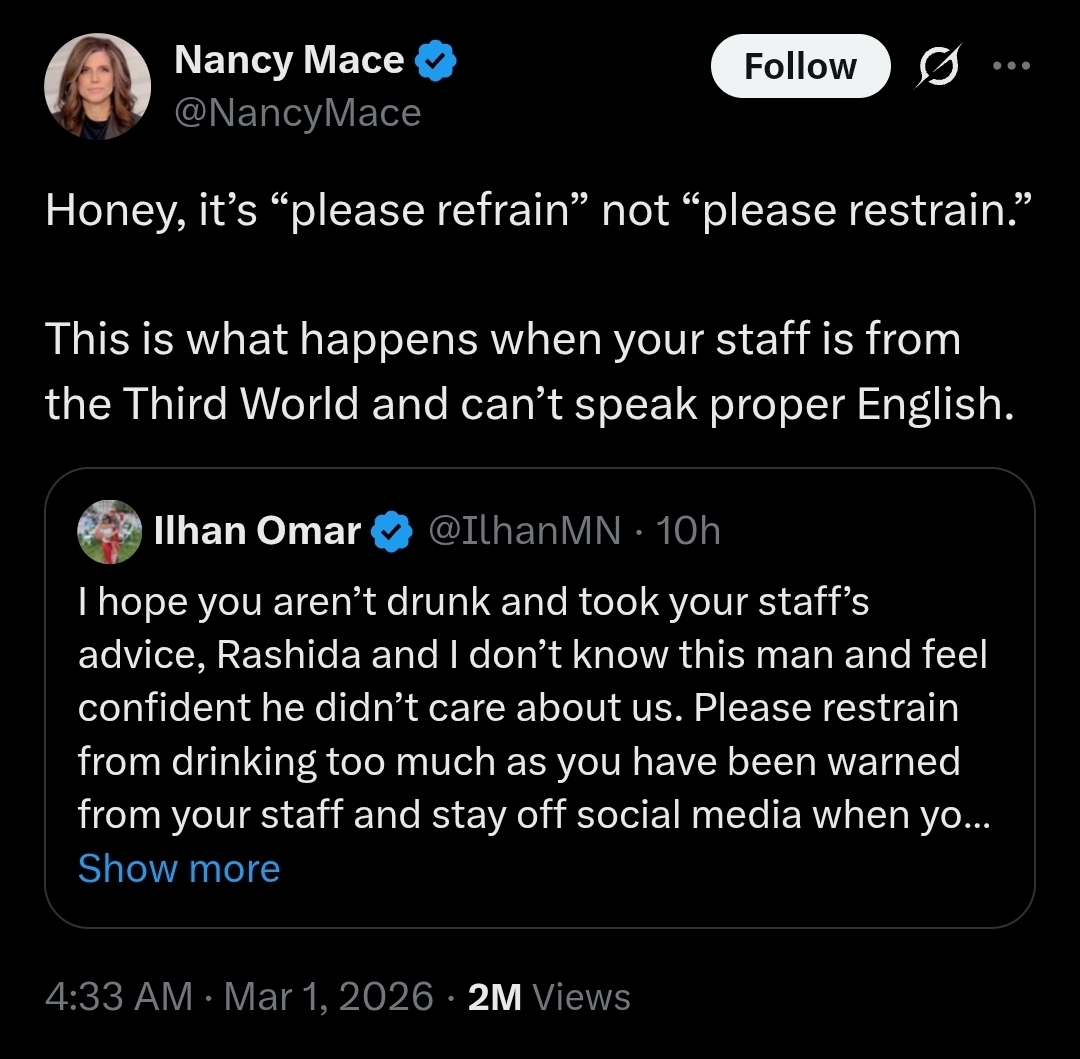This screenshot has width=1080, height=1059.
Task: Follow Nancy Mace's account
Action: [x=799, y=67]
